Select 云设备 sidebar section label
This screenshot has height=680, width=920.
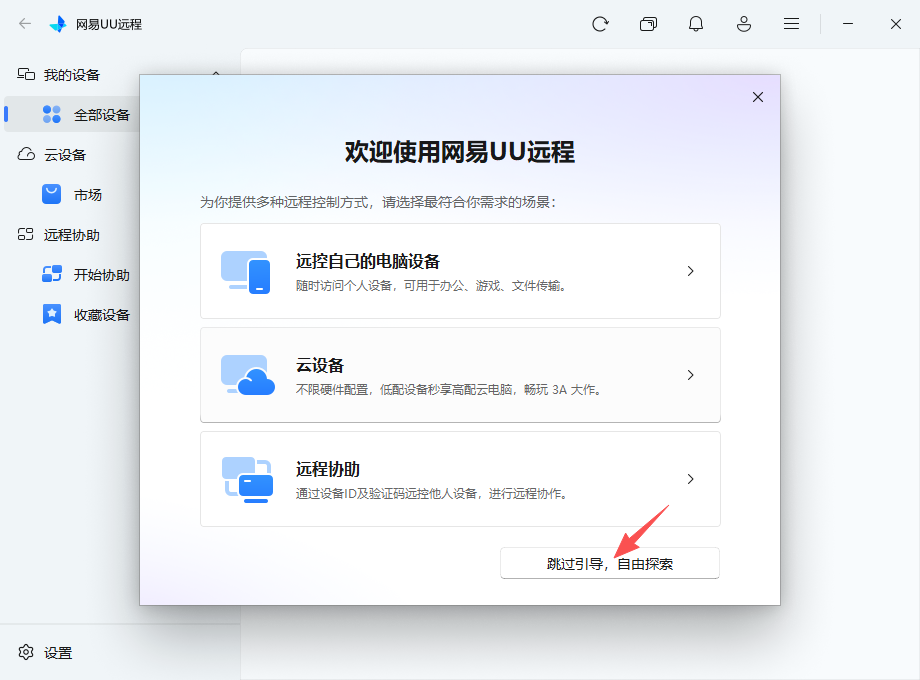tap(65, 155)
